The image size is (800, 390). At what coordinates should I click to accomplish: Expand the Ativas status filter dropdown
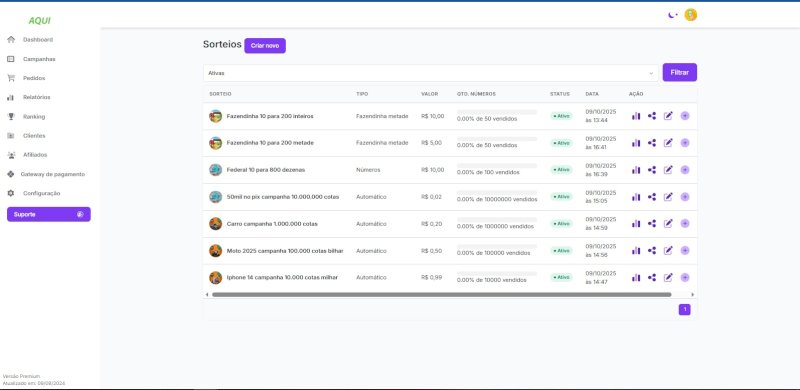click(431, 73)
